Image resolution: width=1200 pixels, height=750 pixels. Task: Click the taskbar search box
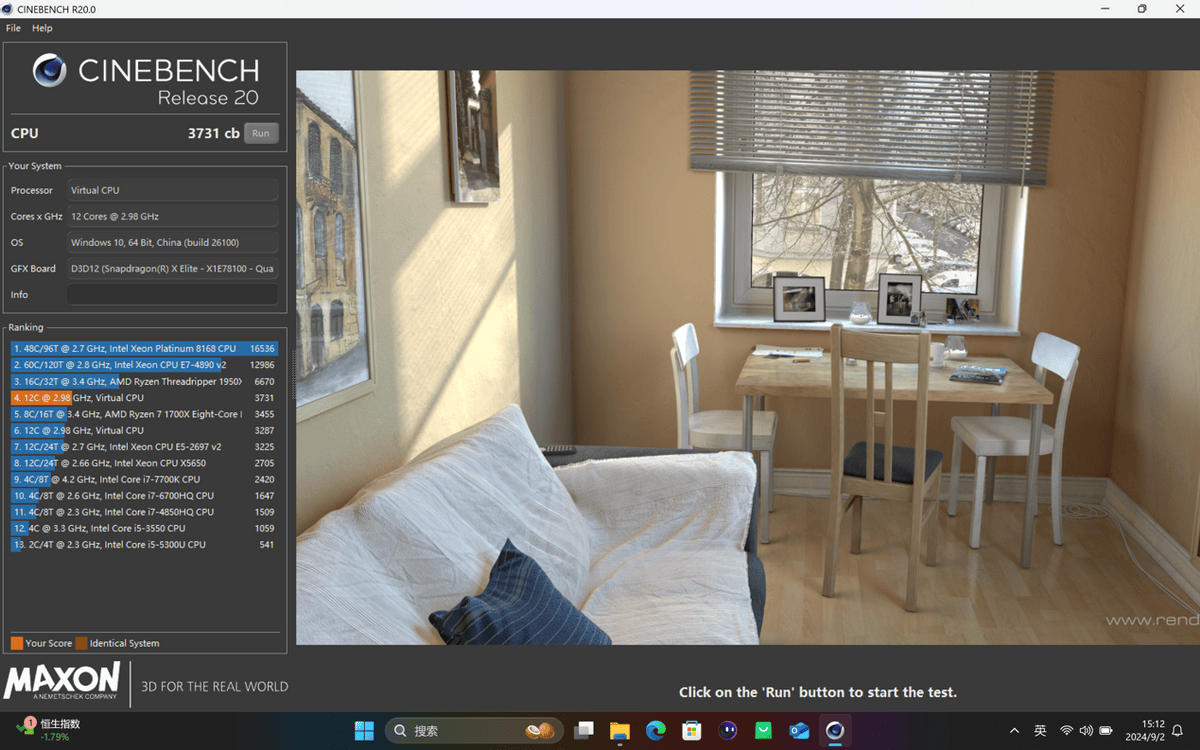pyautogui.click(x=470, y=731)
